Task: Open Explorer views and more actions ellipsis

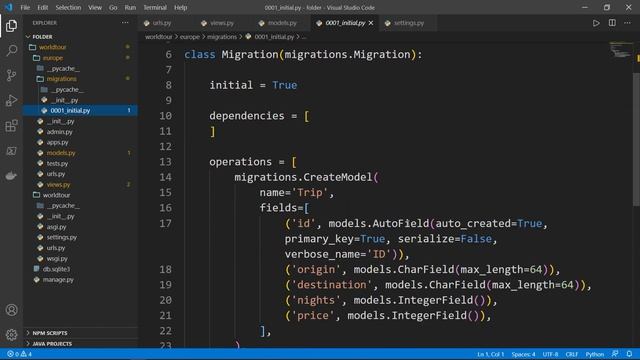Action: coord(125,23)
